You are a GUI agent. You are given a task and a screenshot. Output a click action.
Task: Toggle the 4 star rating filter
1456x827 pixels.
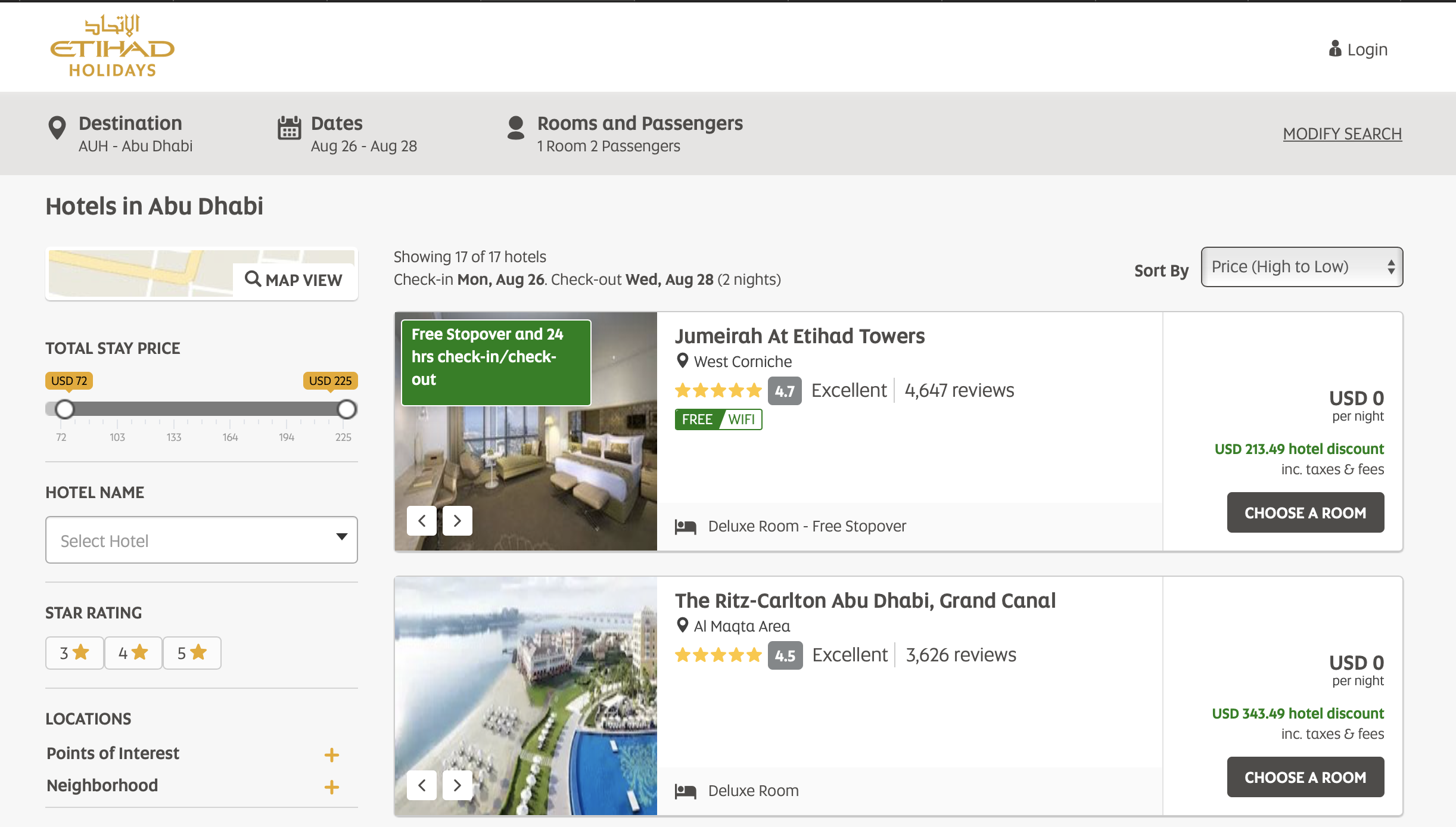click(x=133, y=653)
